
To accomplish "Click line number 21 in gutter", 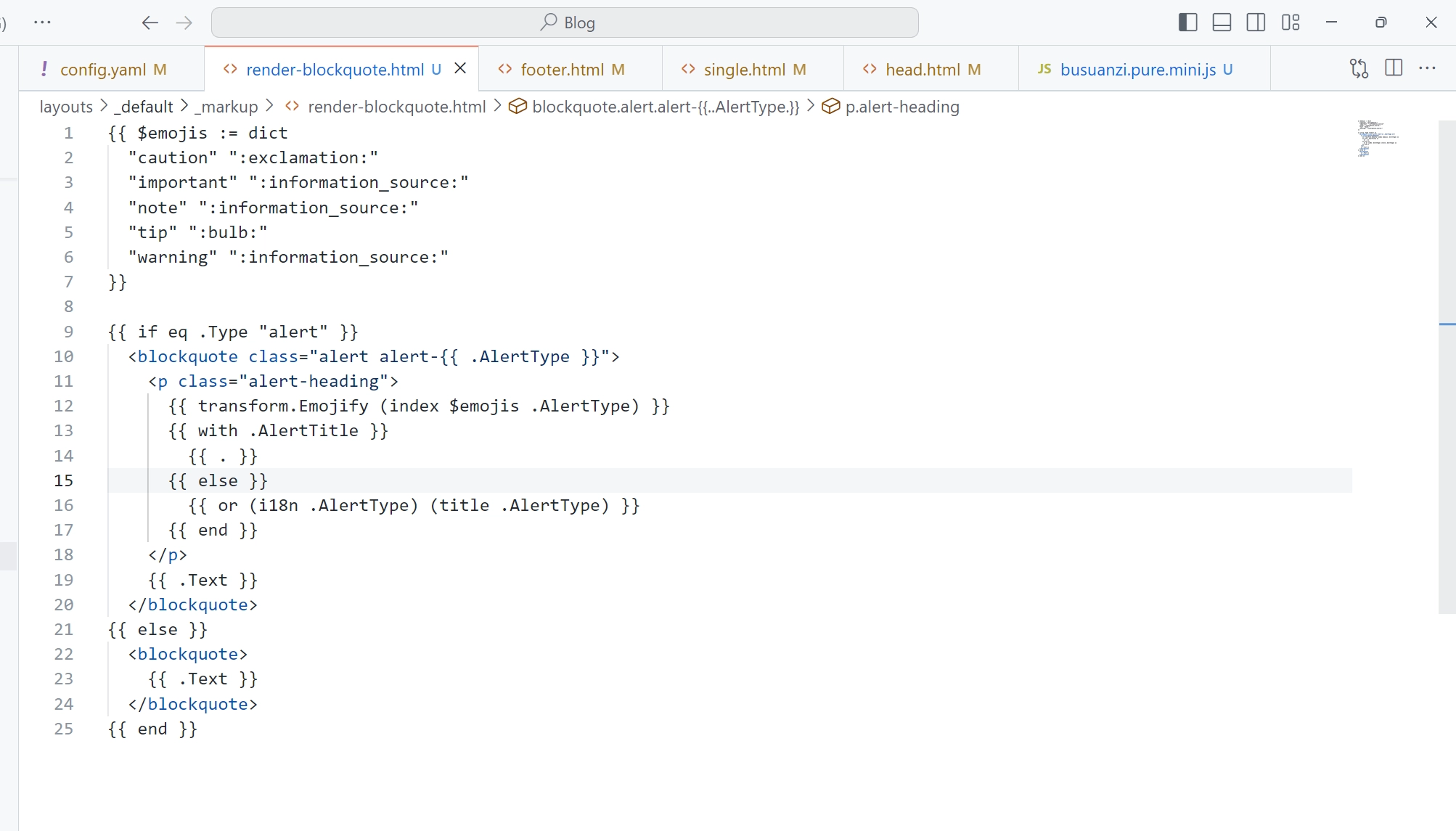I will coord(64,629).
